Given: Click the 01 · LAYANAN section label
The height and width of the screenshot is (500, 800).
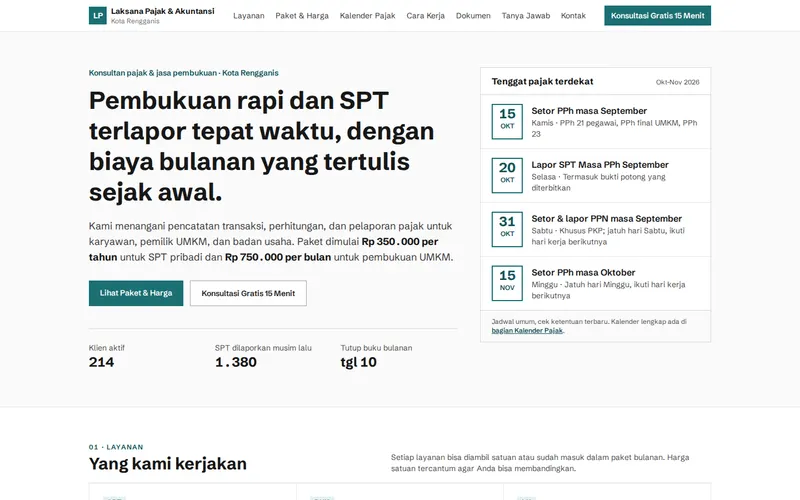Looking at the screenshot, I should tap(116, 447).
